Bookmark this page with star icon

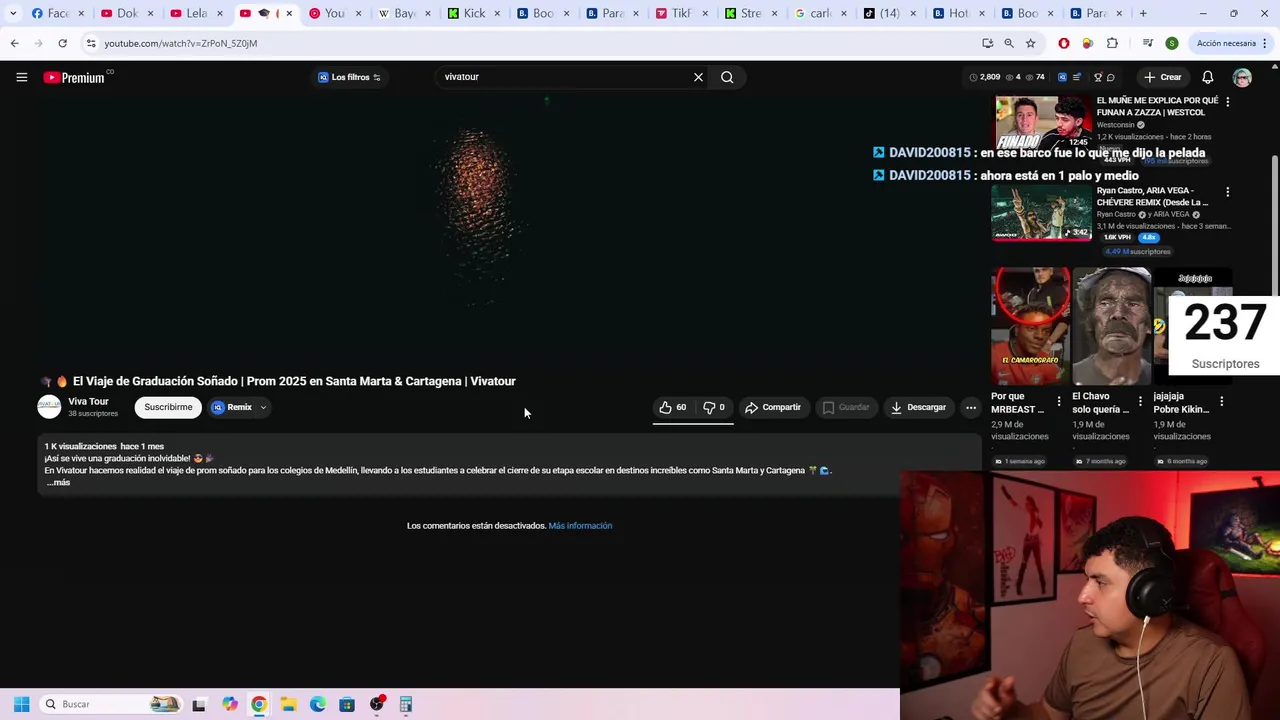[1030, 43]
